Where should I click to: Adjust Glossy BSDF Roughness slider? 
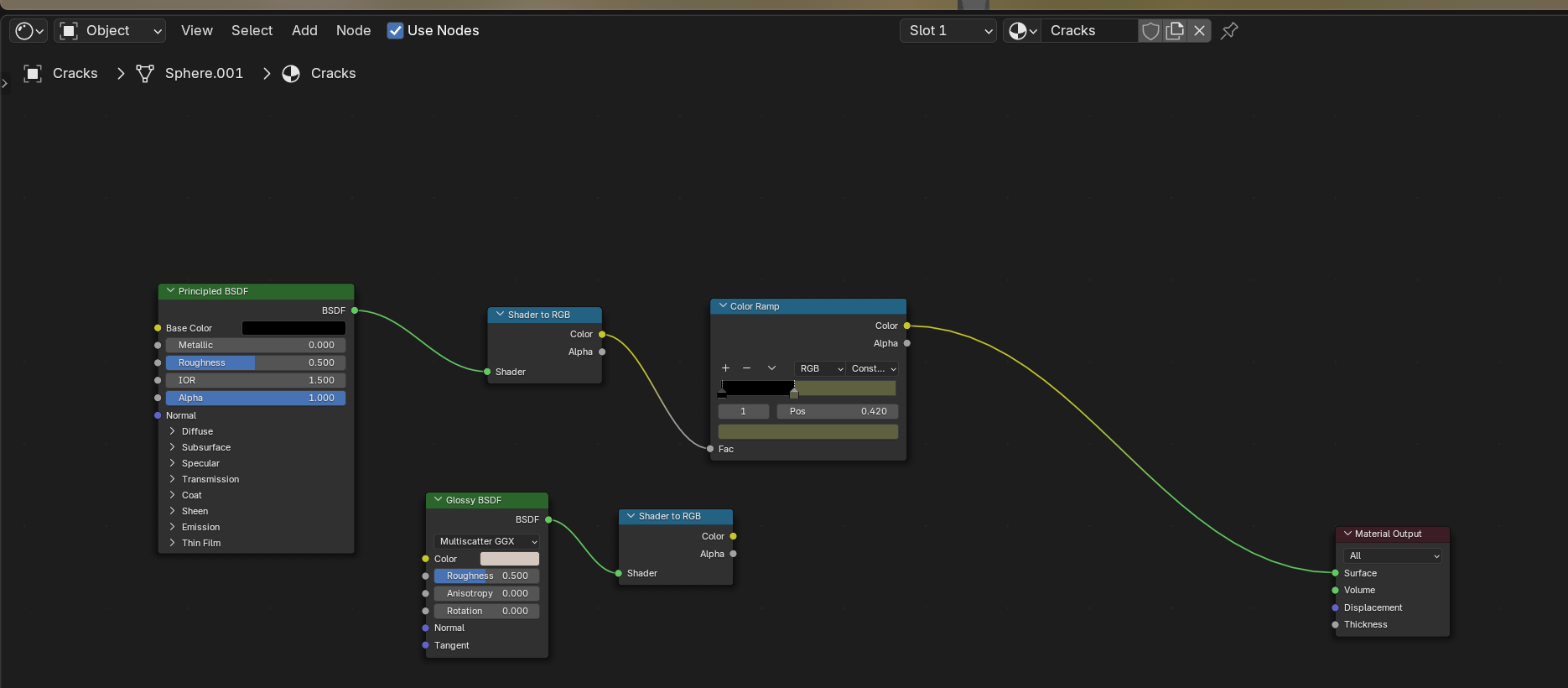click(486, 576)
